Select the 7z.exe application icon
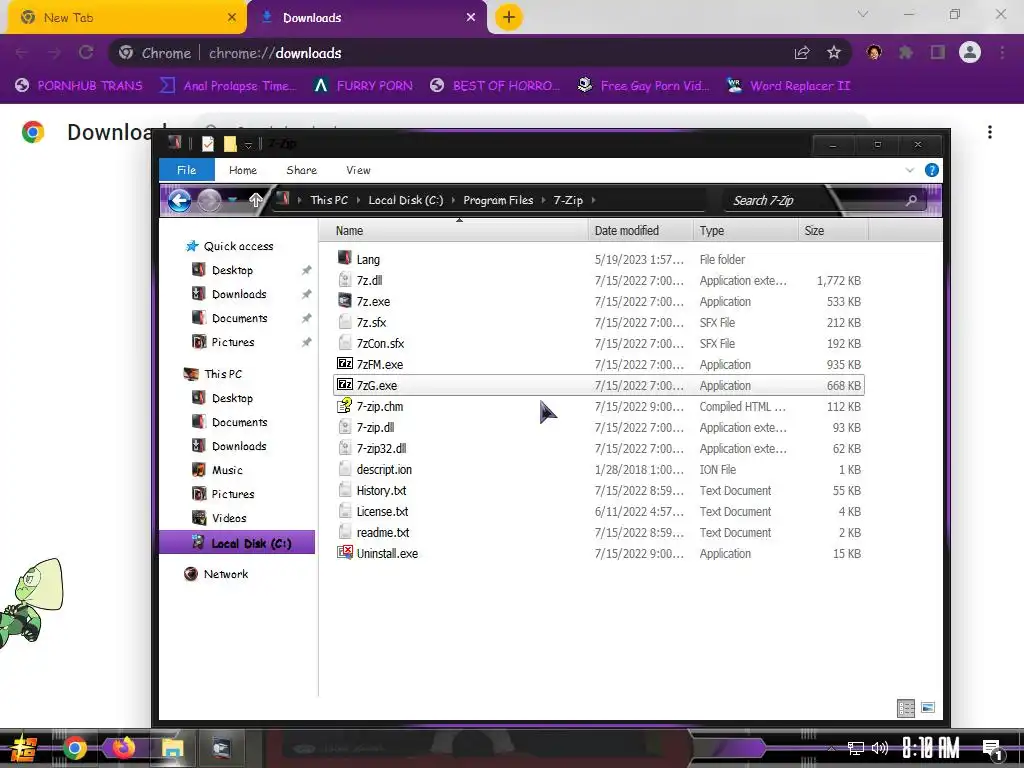1024x768 pixels. tap(345, 300)
